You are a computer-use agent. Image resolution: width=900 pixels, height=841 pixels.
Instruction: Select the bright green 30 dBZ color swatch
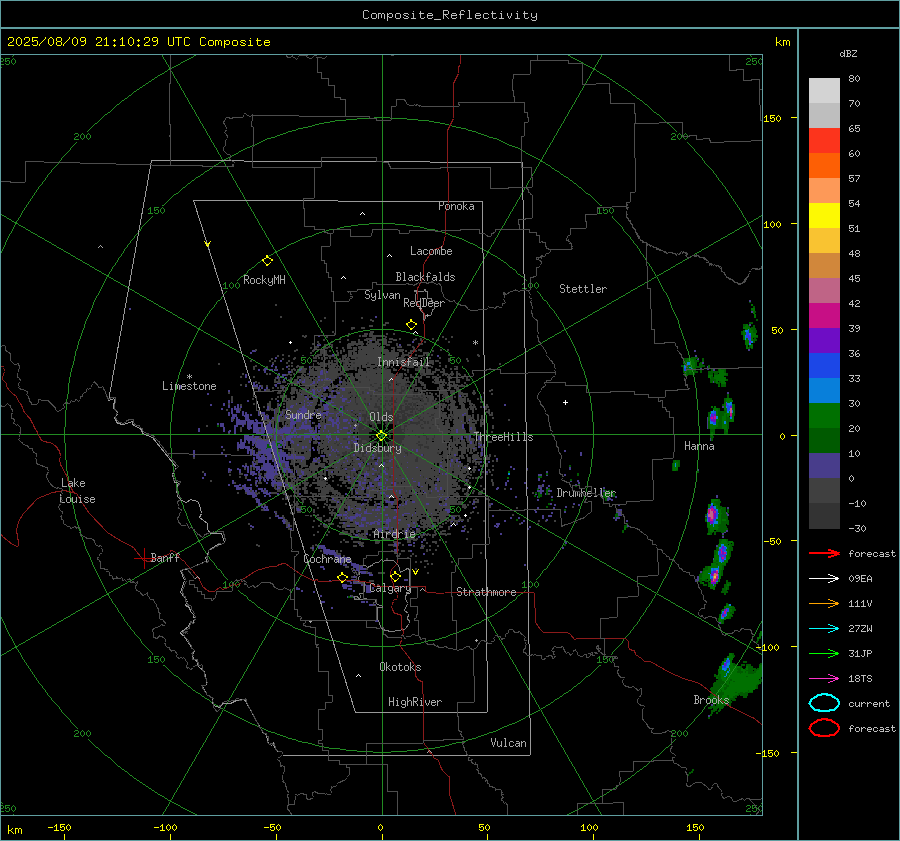click(x=824, y=415)
